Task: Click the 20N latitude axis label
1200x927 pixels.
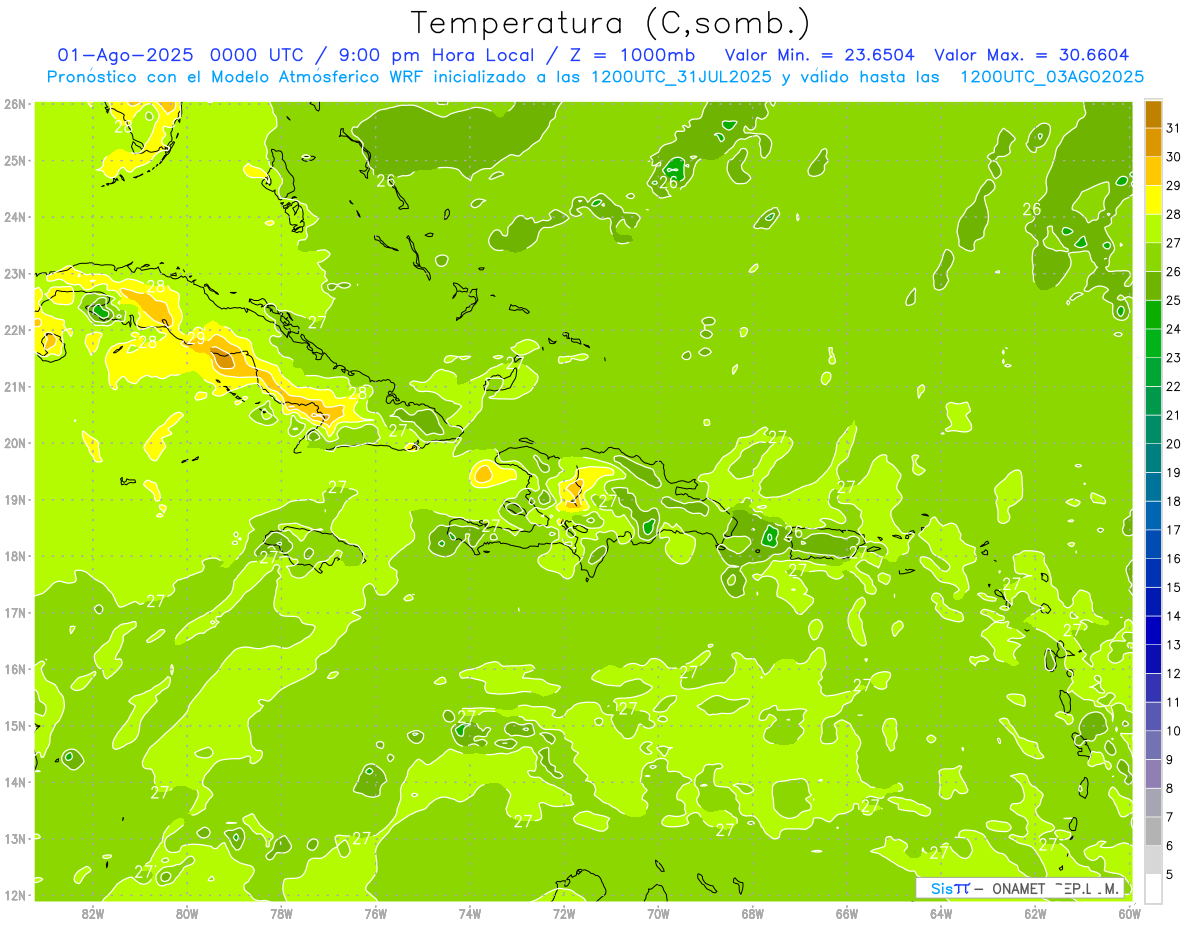Action: click(14, 443)
